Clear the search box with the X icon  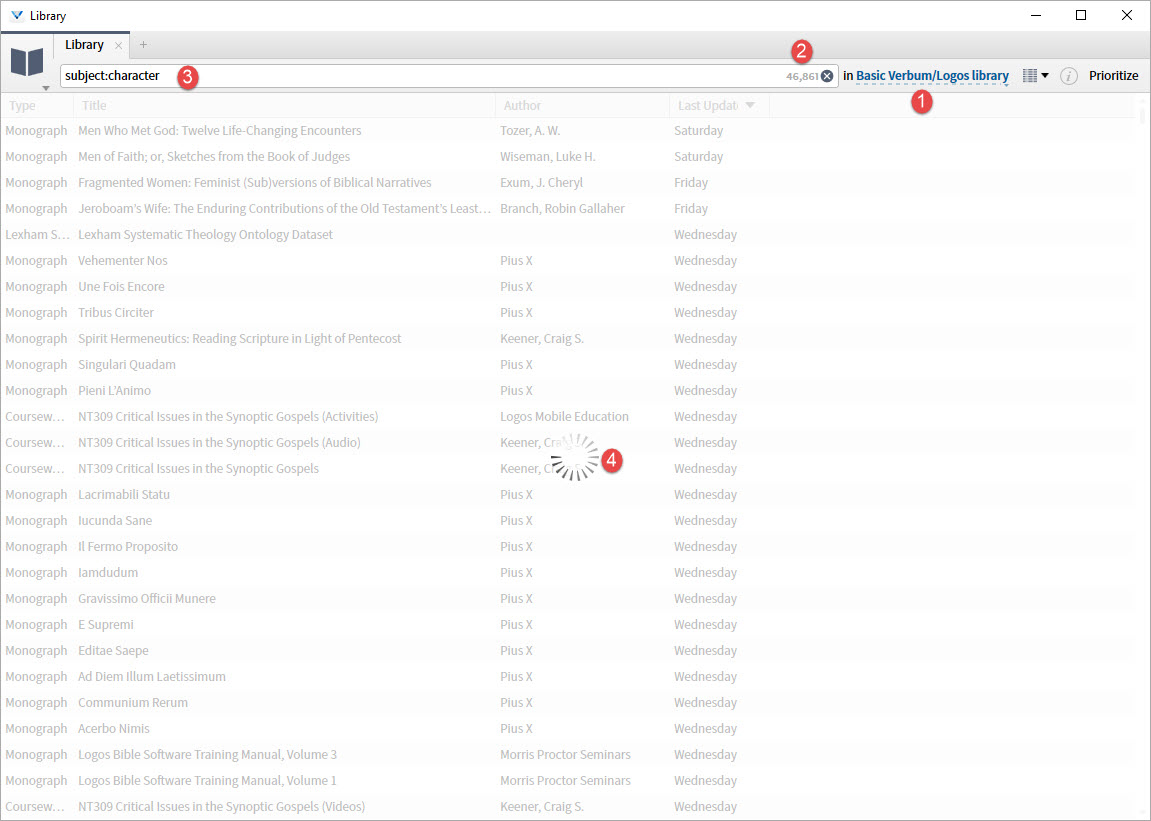tap(827, 76)
